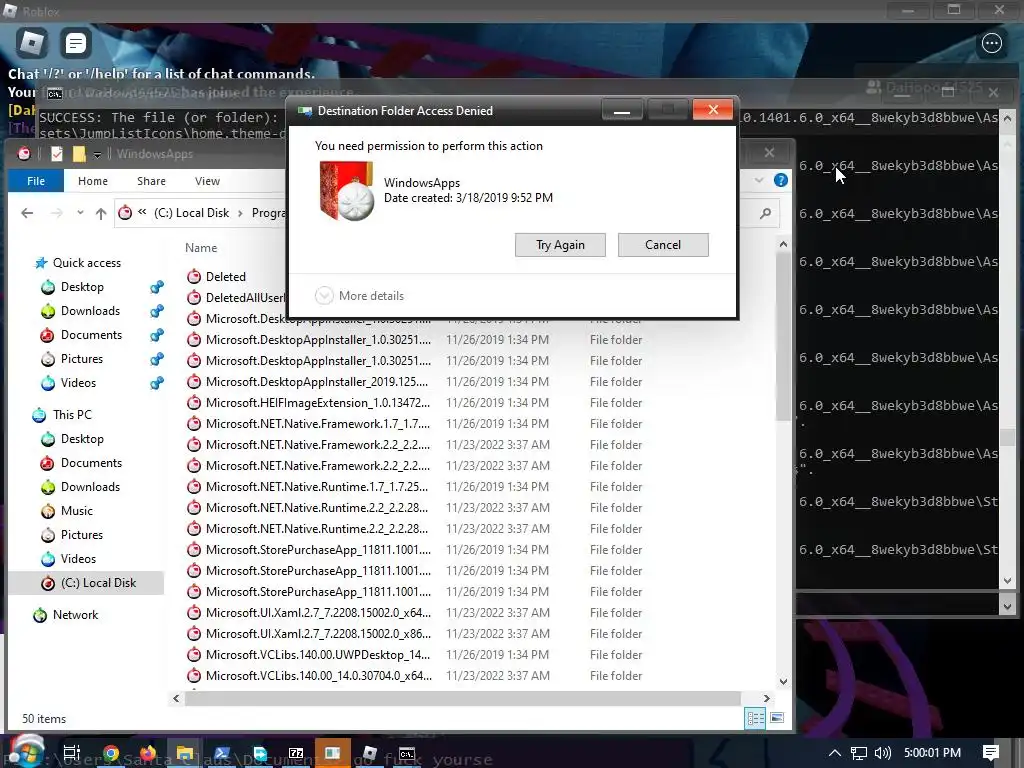The width and height of the screenshot is (1024, 768).
Task: Open the Customize Quick Access Toolbar dropdown
Action: 97,154
